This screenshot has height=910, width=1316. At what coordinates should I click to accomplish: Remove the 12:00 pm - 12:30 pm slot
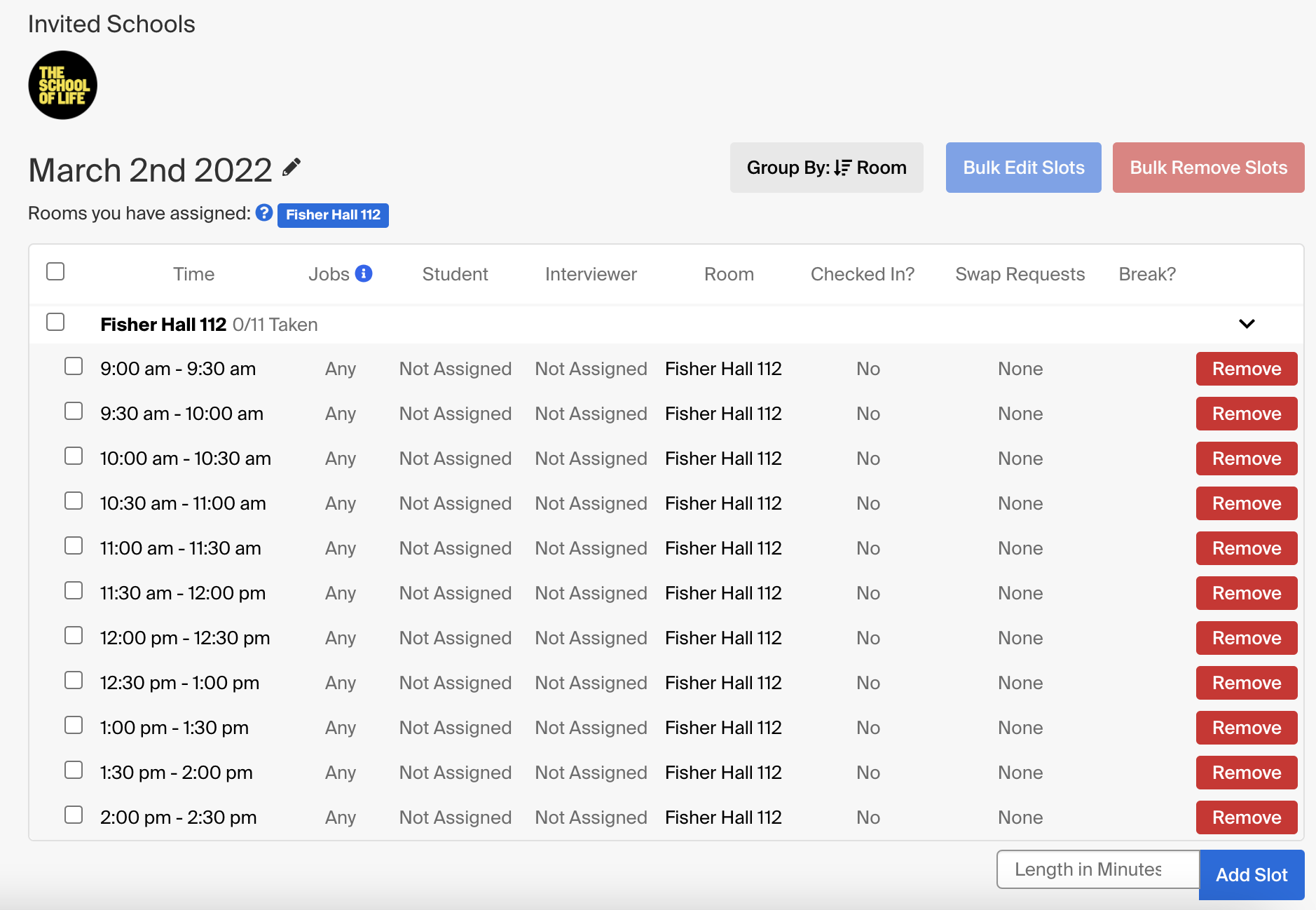(x=1247, y=638)
